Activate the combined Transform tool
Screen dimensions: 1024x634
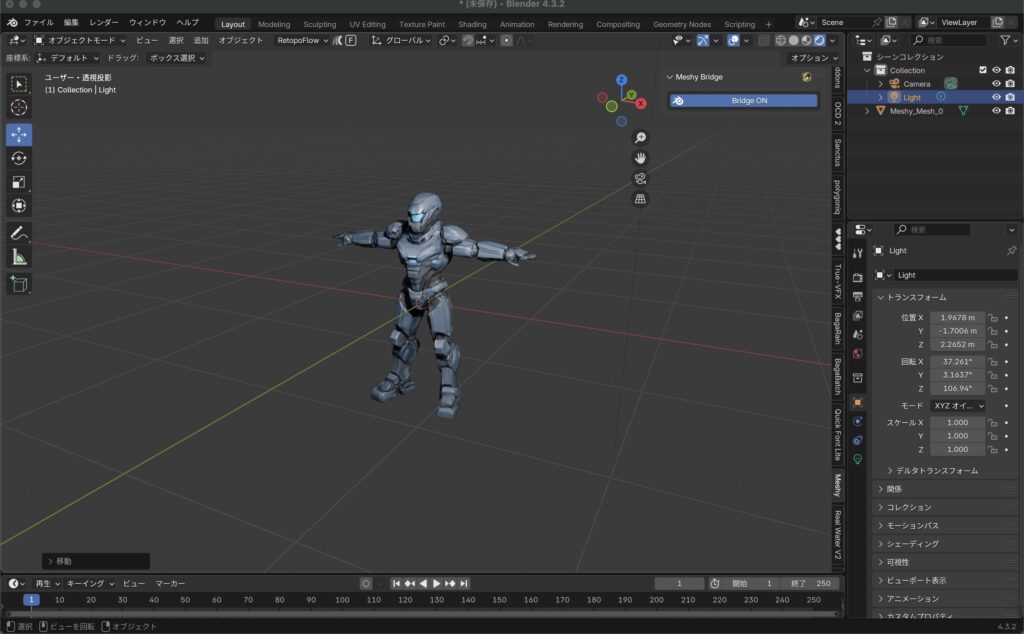coord(19,206)
